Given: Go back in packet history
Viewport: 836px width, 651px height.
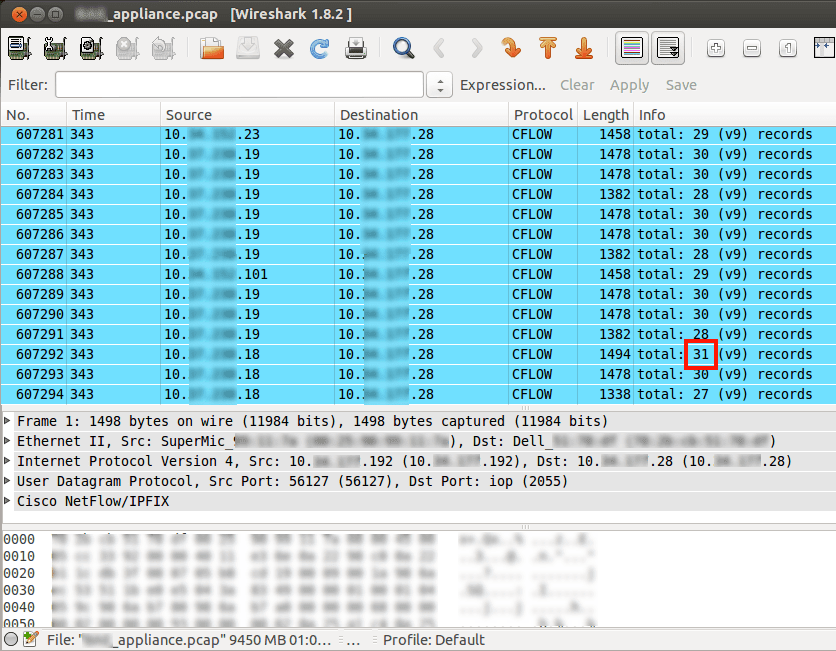Looking at the screenshot, I should tap(439, 48).
